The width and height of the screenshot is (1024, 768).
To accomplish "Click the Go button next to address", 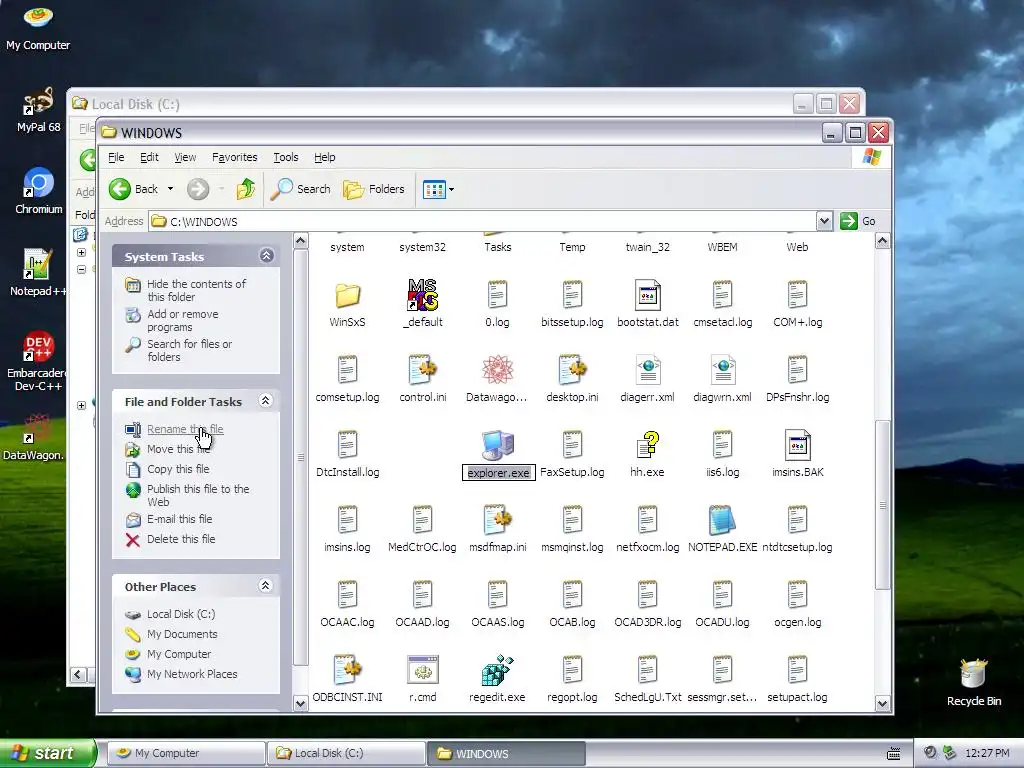I will pos(858,221).
